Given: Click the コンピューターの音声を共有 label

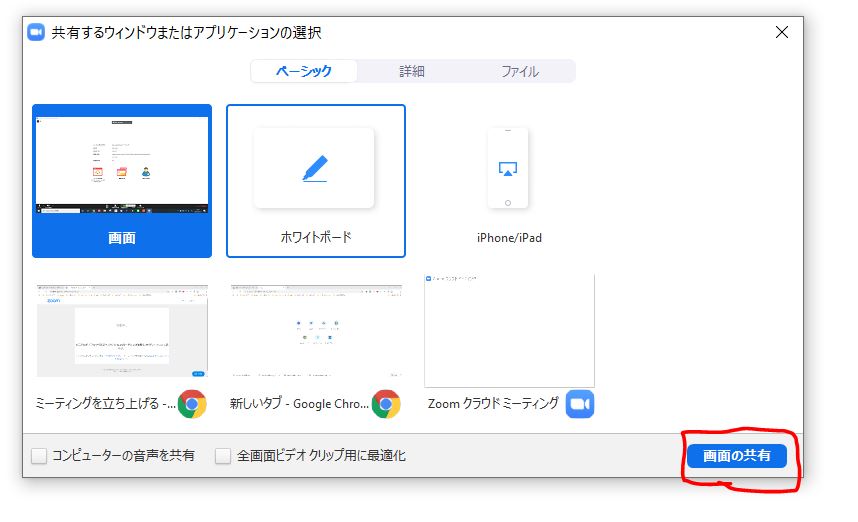Looking at the screenshot, I should coord(123,455).
